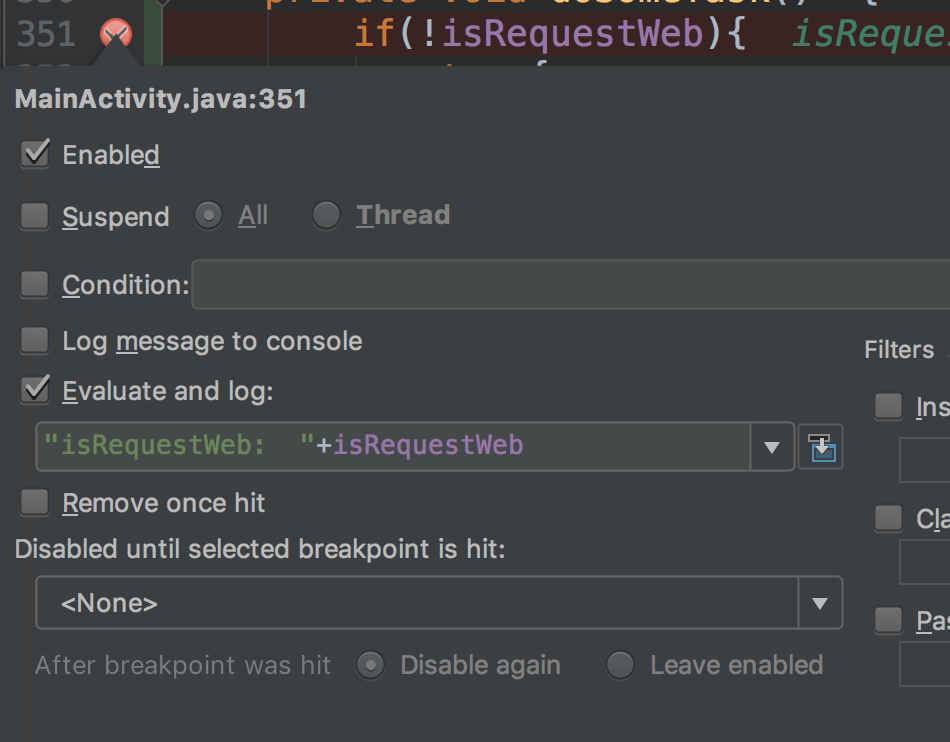Enable the Suspend checkbox

[34, 216]
